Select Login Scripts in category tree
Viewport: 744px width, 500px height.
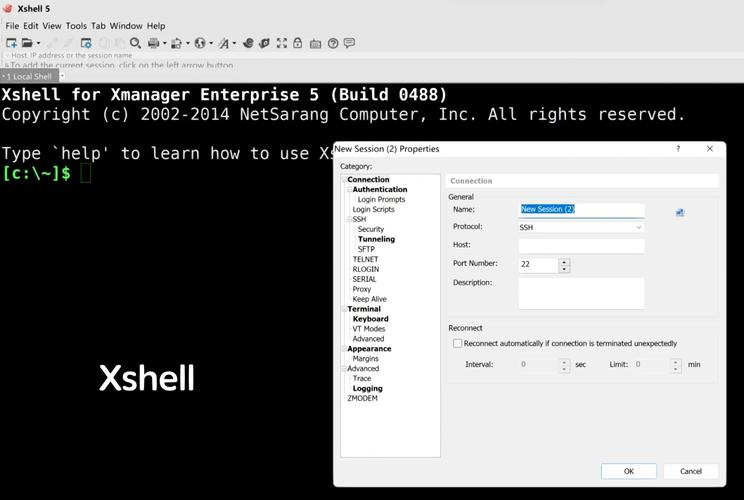(373, 209)
